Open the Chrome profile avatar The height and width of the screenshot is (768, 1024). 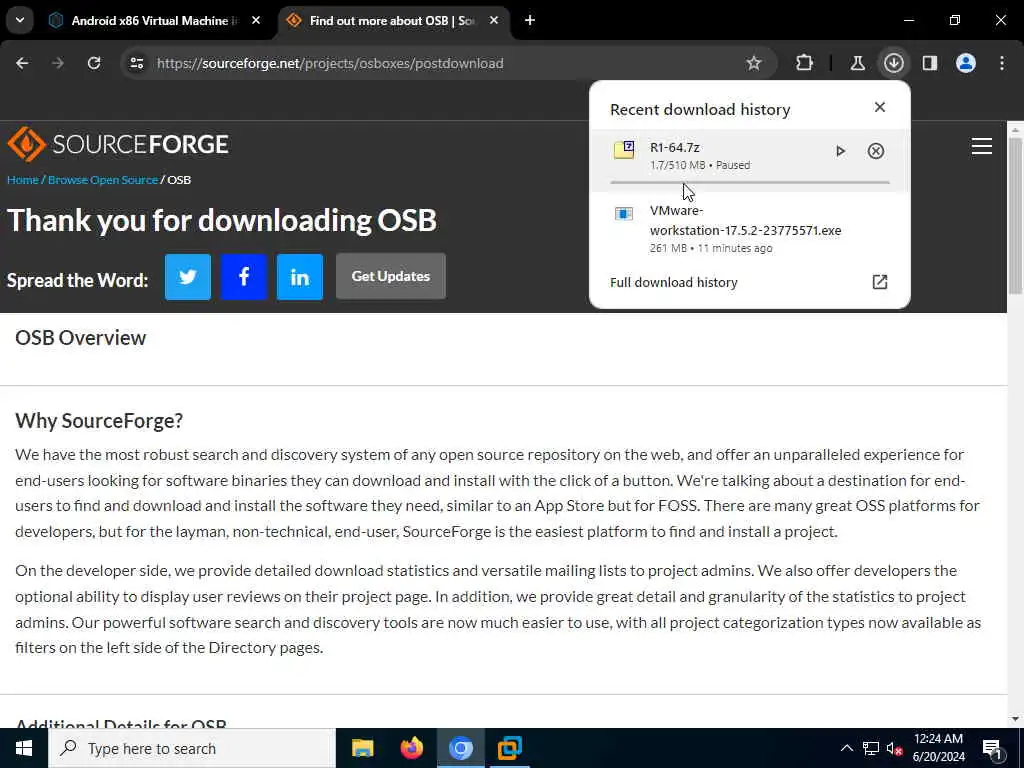tap(965, 63)
